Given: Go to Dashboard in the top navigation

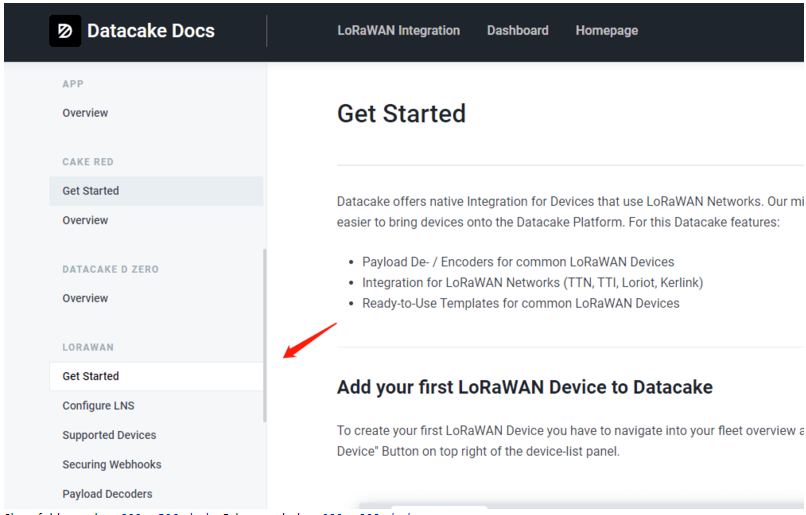Looking at the screenshot, I should pyautogui.click(x=518, y=31).
